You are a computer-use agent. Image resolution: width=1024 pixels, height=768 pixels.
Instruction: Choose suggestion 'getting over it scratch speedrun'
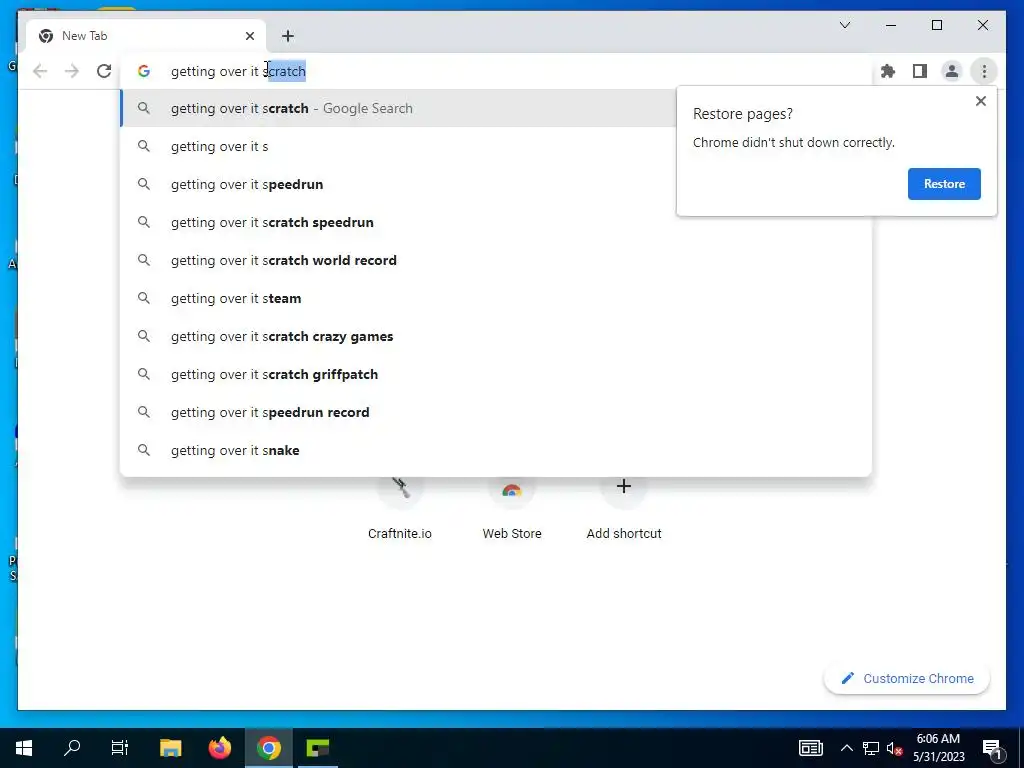496,222
